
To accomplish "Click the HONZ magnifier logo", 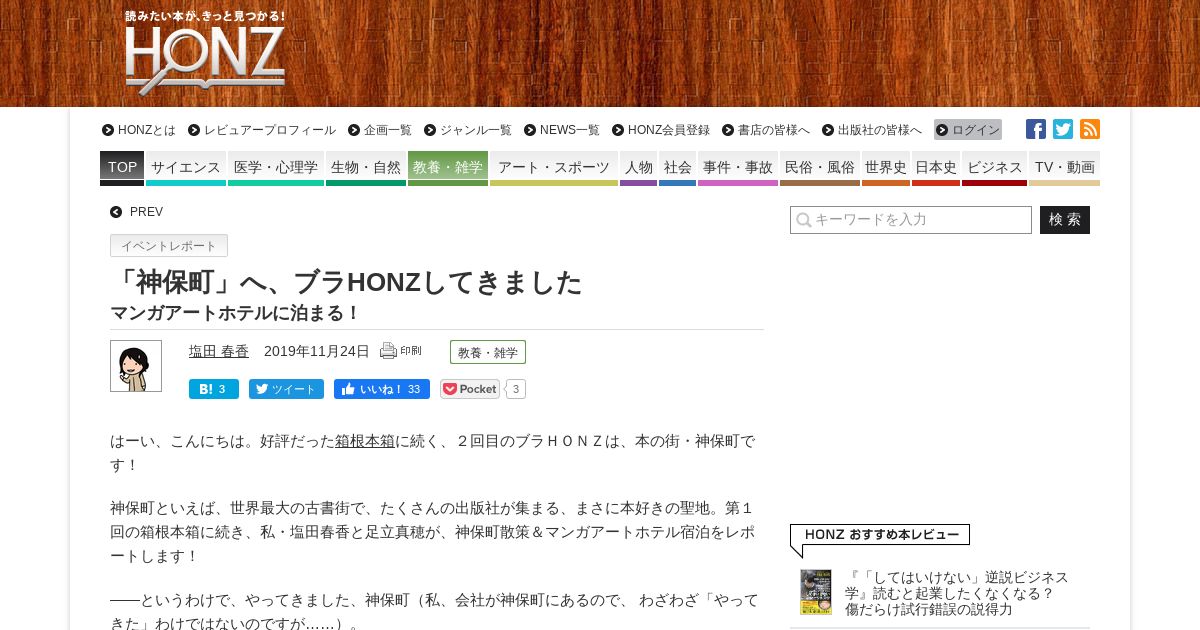I will click(205, 53).
